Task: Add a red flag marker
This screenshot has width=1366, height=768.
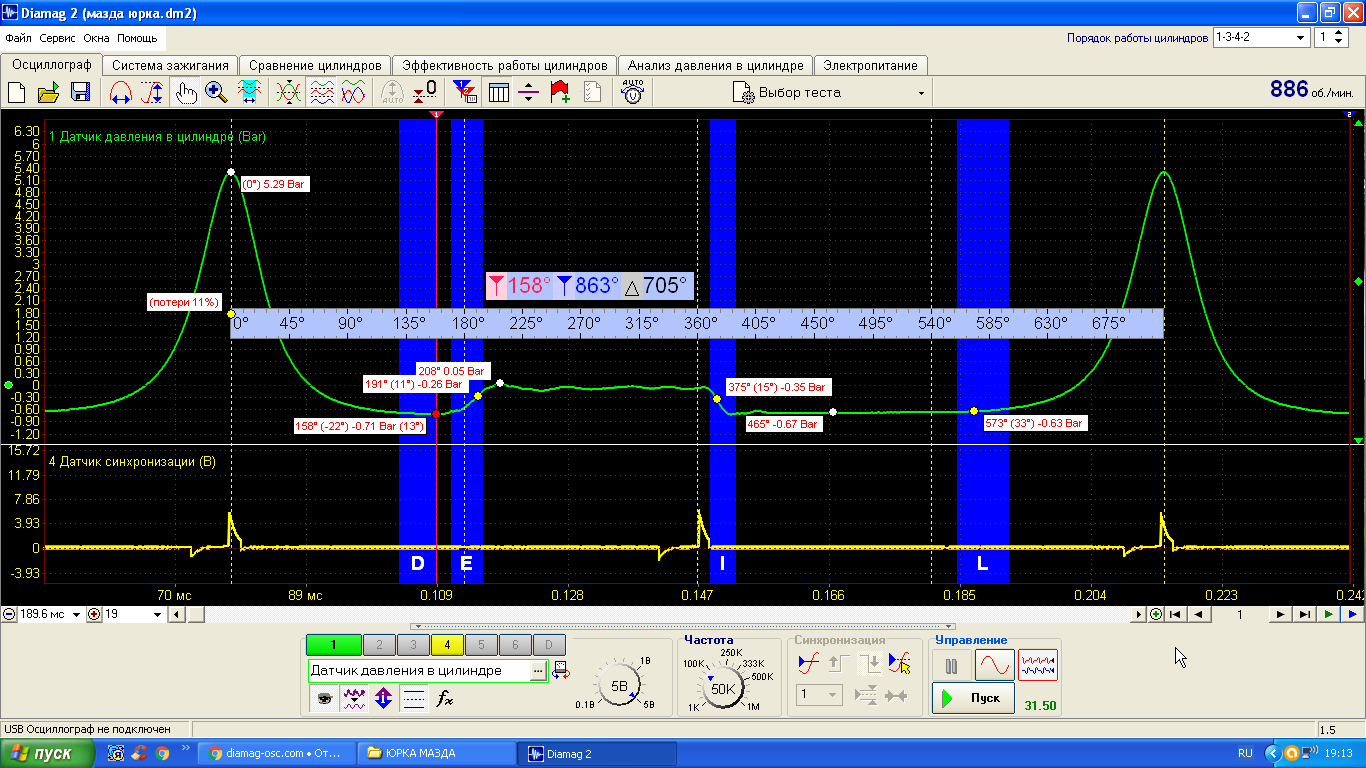Action: 560,93
